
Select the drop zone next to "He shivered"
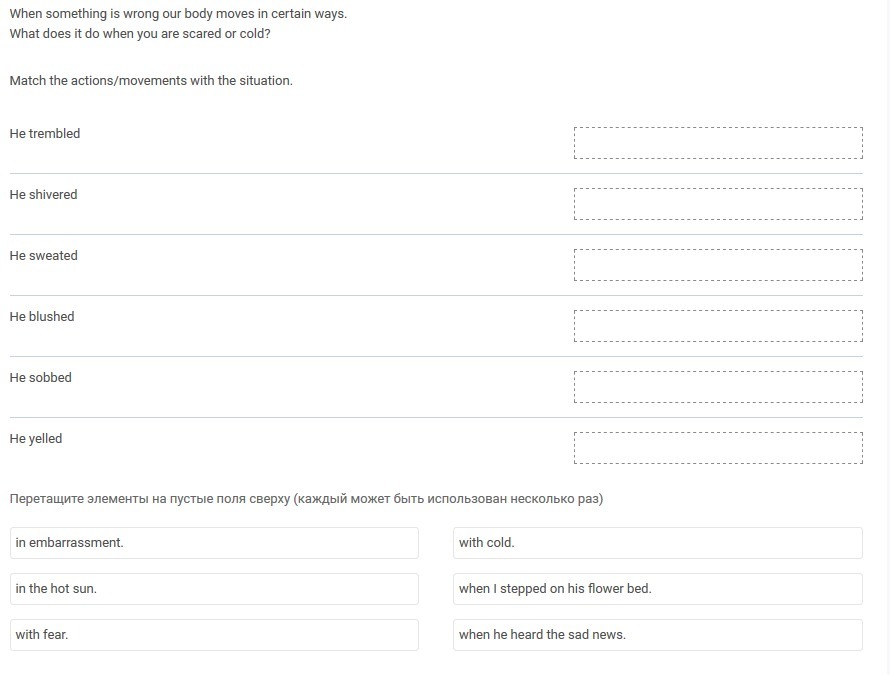(x=718, y=204)
